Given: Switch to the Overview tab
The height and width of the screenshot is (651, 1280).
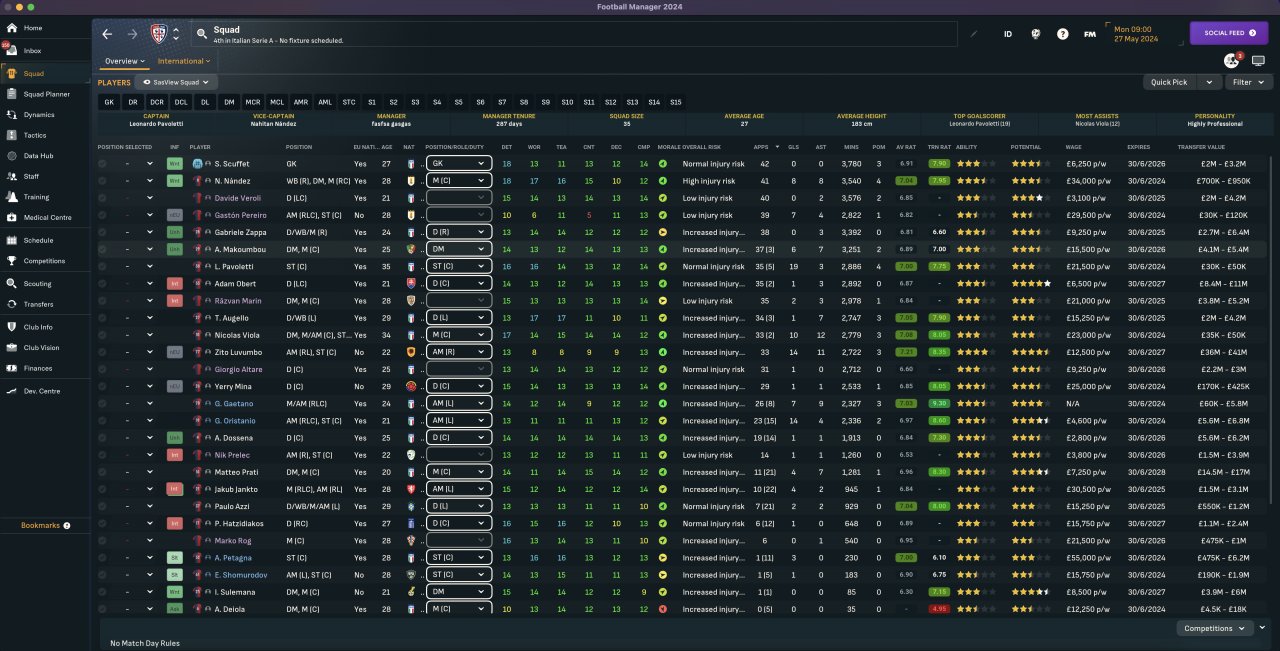Looking at the screenshot, I should (124, 61).
